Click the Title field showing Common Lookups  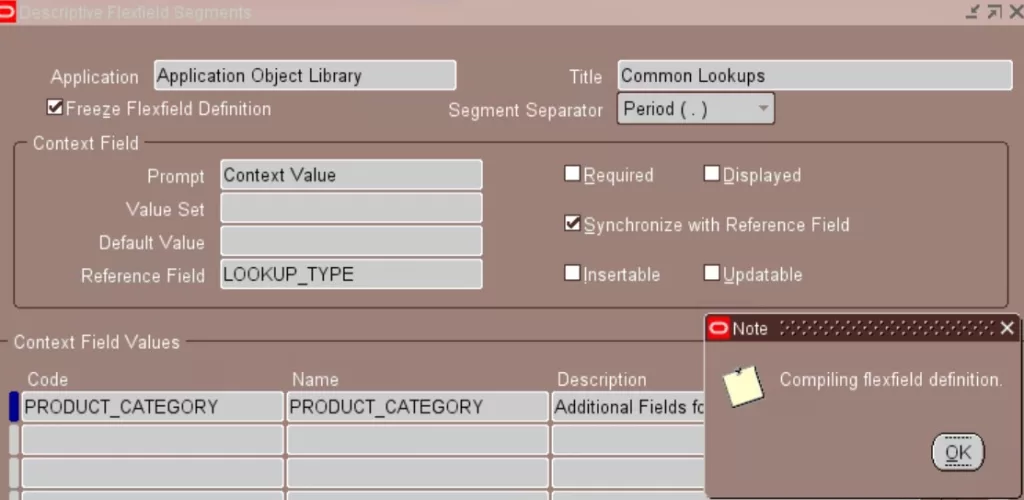(814, 76)
